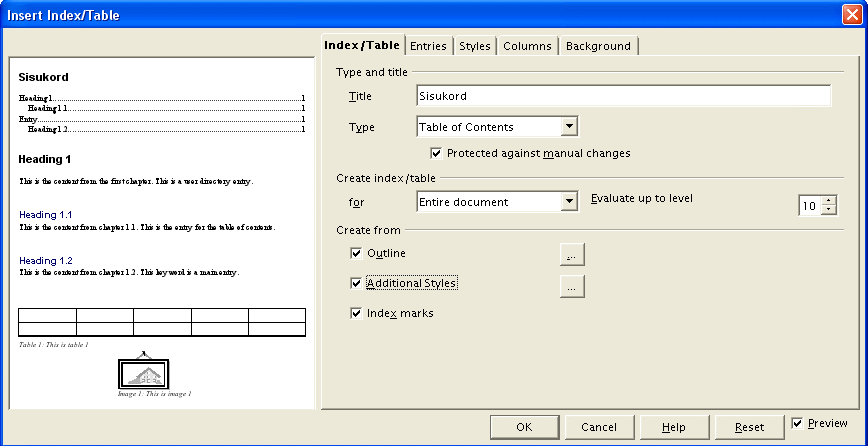Close the Insert Index/Table dialog

click(852, 15)
